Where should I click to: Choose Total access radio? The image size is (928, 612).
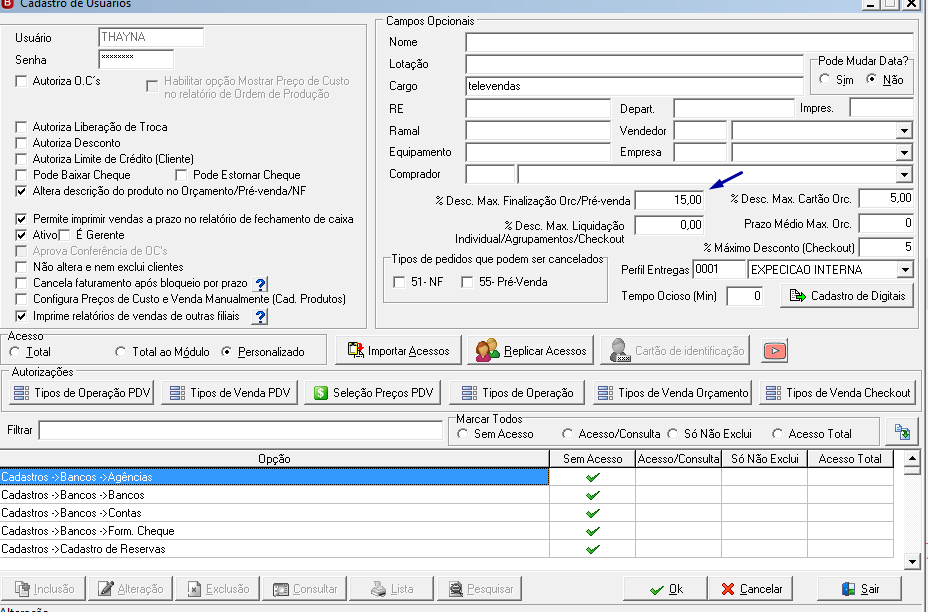pyautogui.click(x=14, y=352)
